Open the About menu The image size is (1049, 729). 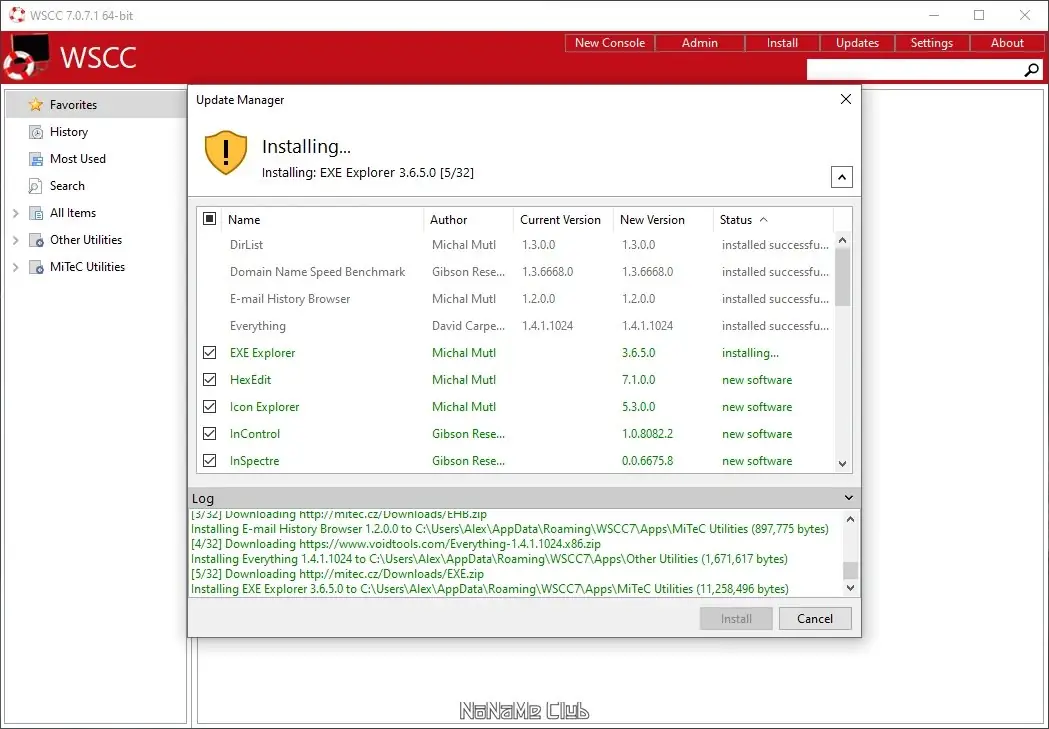[1007, 43]
